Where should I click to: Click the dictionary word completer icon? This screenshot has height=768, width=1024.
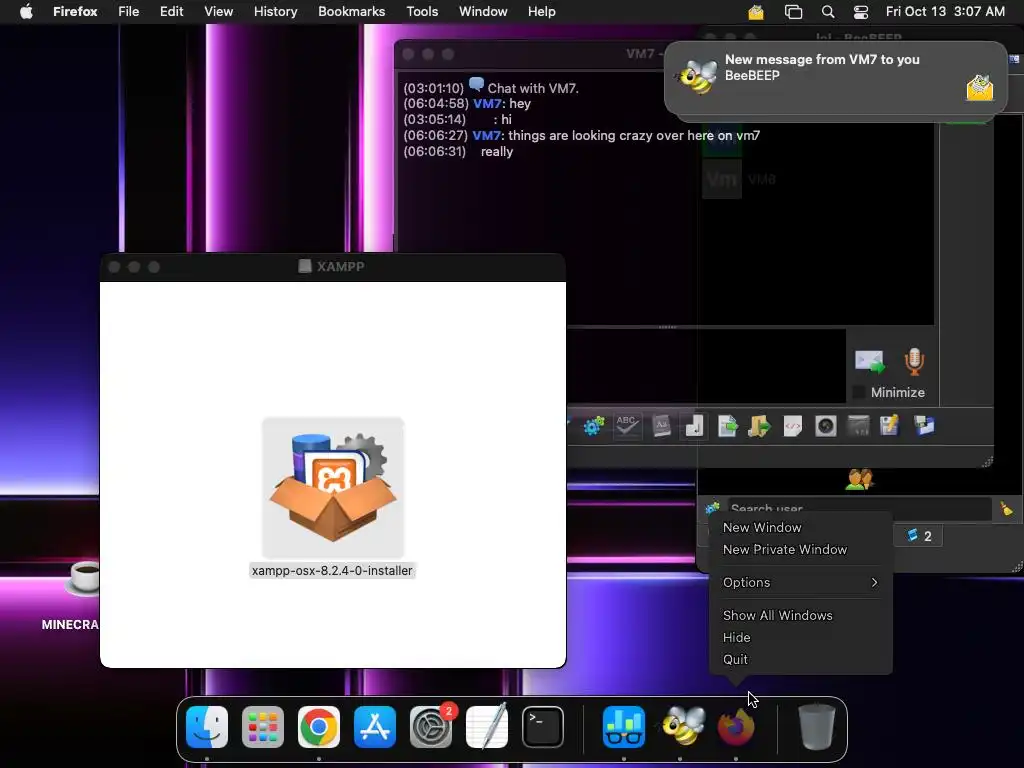pyautogui.click(x=661, y=426)
